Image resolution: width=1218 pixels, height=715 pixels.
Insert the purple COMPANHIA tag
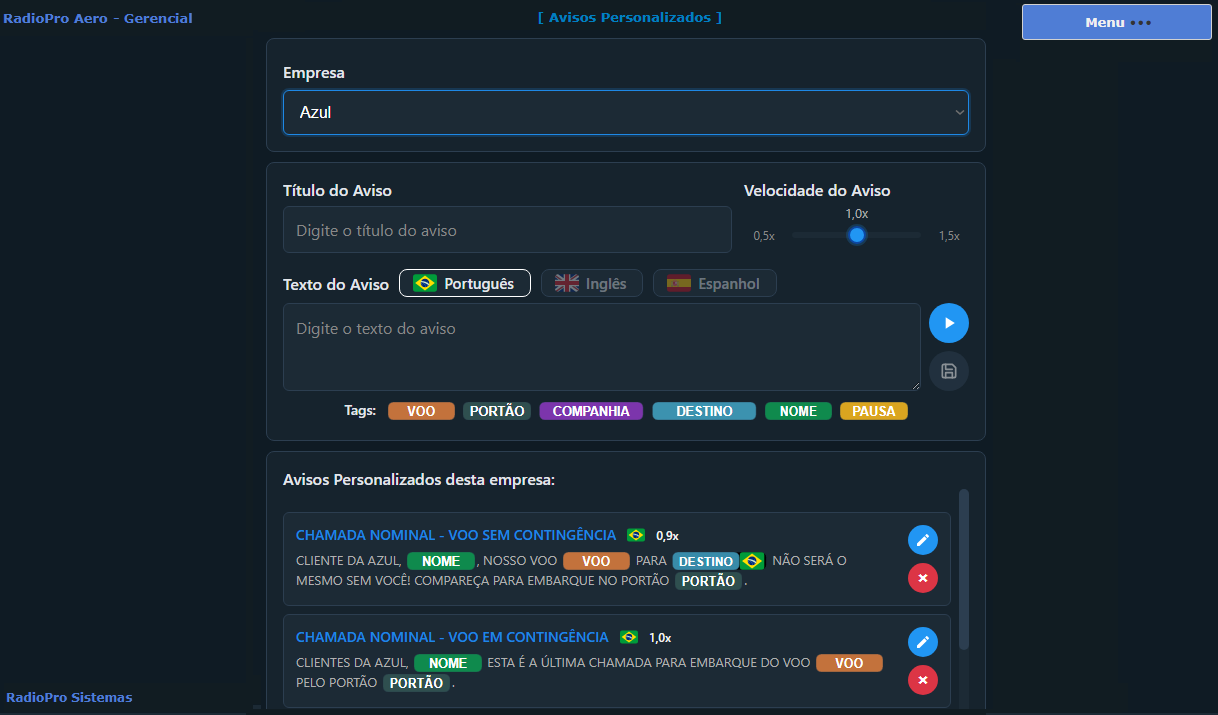[591, 411]
